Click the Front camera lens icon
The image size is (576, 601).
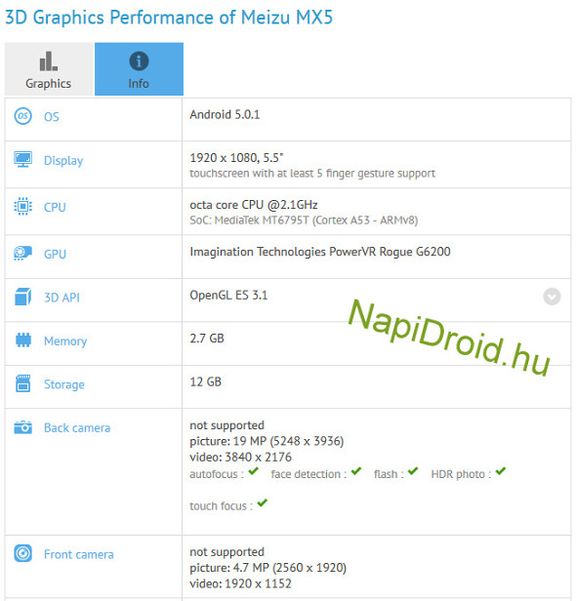click(23, 553)
